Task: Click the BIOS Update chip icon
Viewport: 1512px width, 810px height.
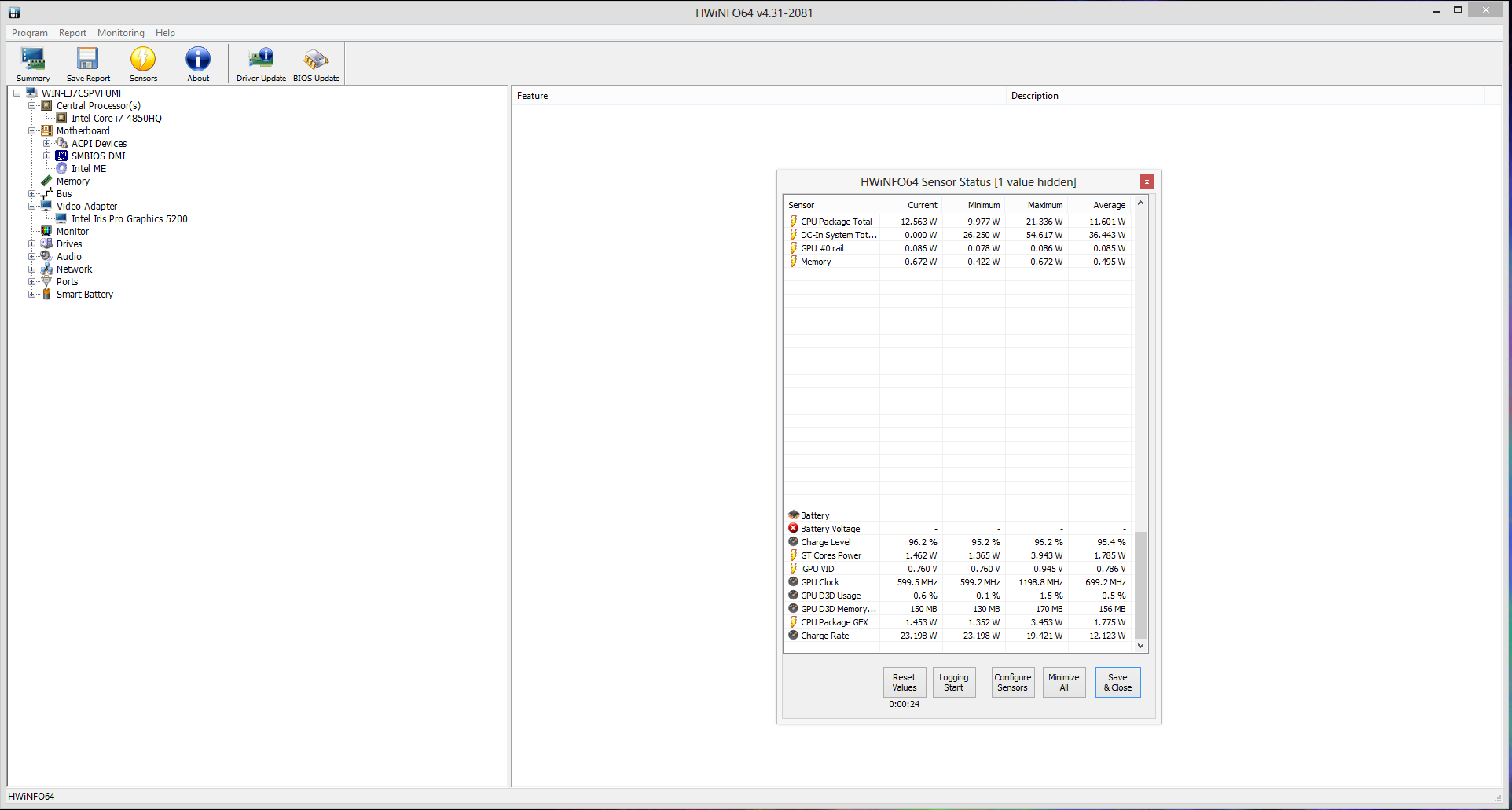Action: click(x=316, y=59)
